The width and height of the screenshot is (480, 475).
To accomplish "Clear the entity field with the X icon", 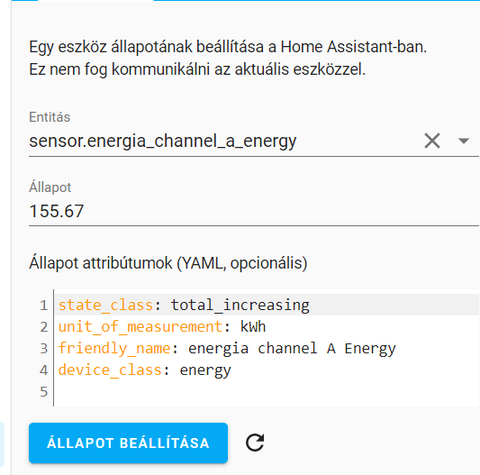I will (x=432, y=141).
